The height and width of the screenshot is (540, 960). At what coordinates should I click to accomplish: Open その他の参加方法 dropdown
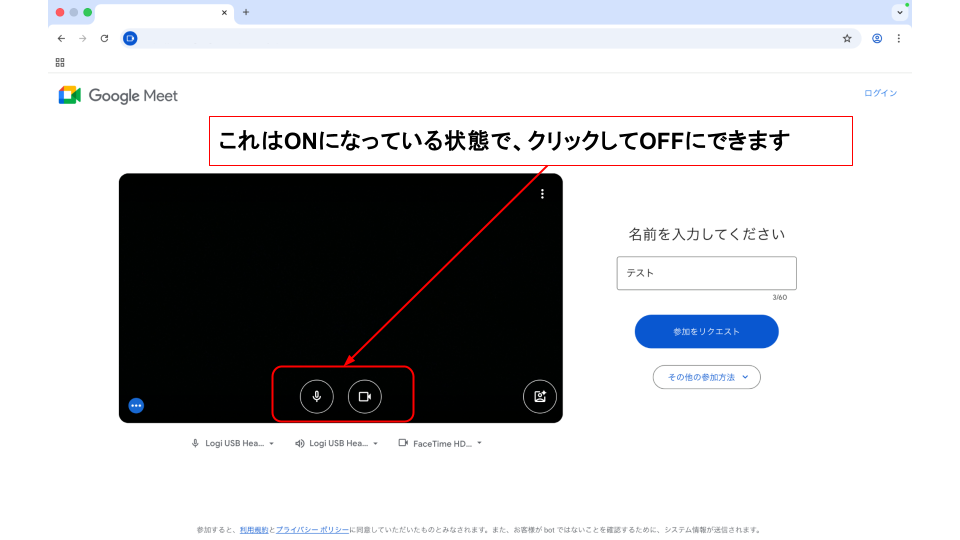707,377
